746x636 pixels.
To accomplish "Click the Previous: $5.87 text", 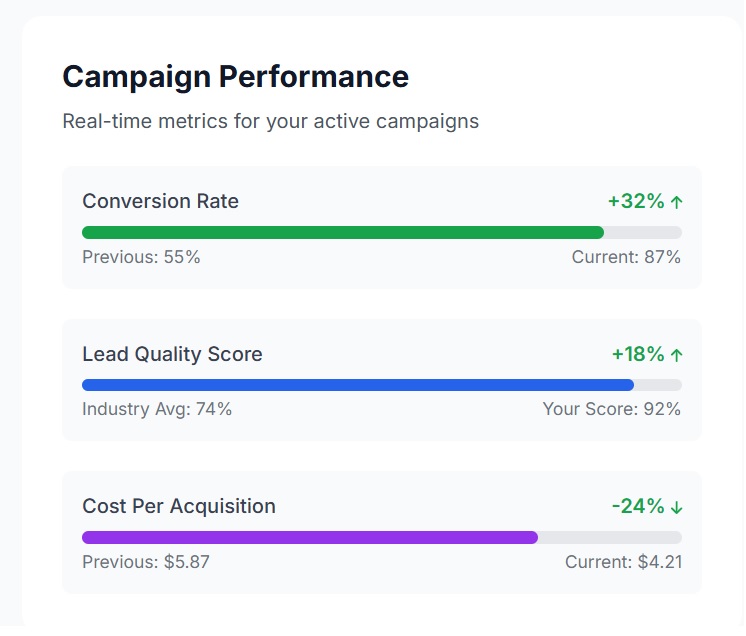I will tap(146, 562).
